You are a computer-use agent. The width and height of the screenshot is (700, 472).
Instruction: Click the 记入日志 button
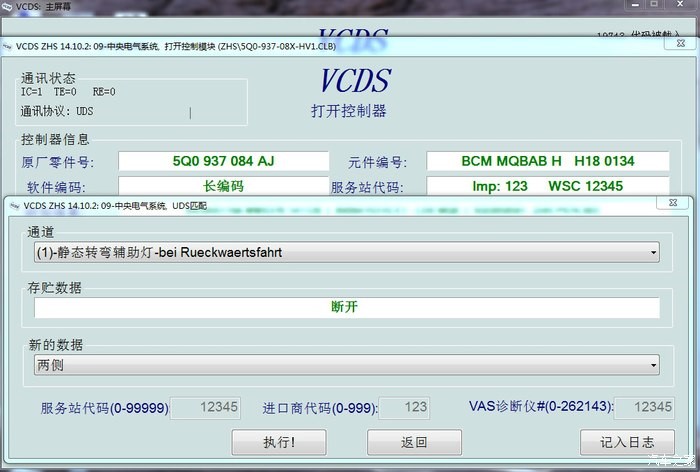(629, 442)
